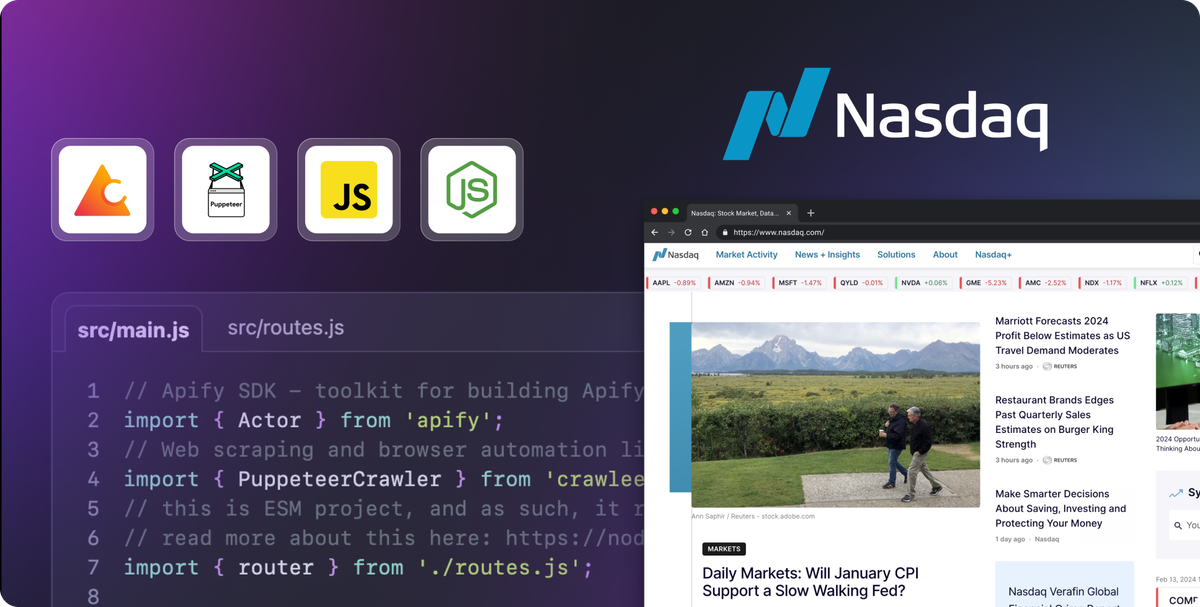The width and height of the screenshot is (1200, 607).
Task: Switch to the src/routes.js tab
Action: (286, 327)
